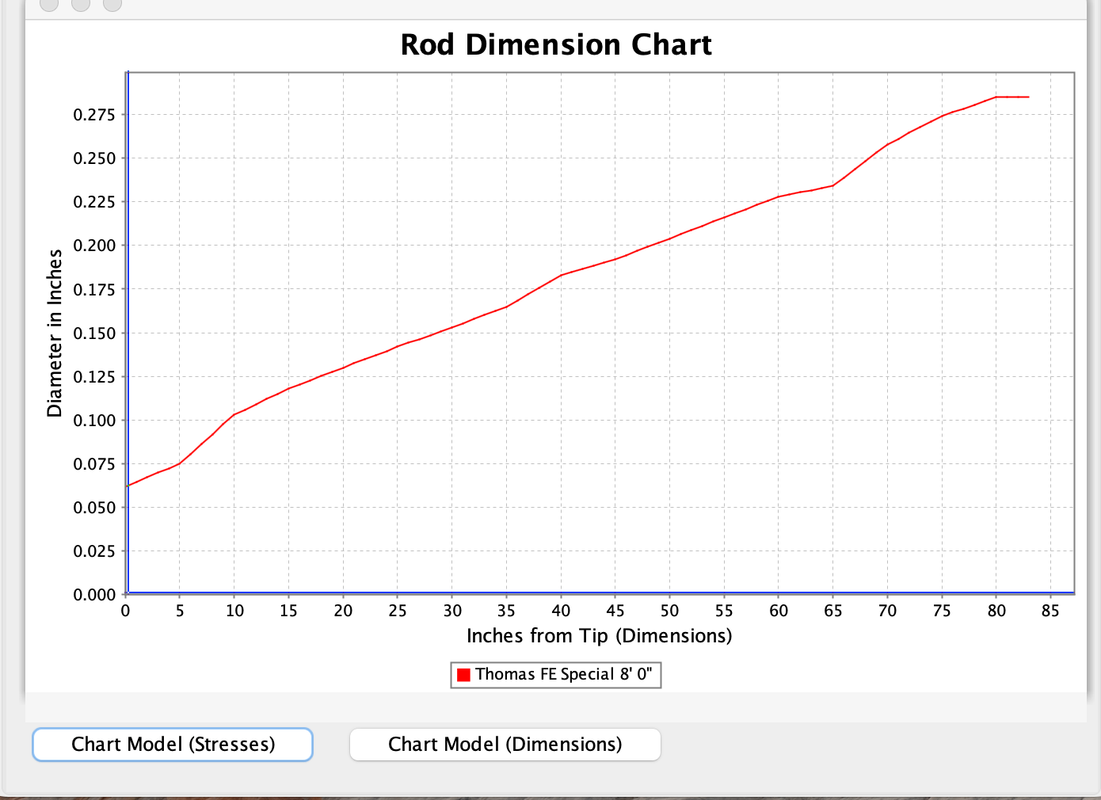This screenshot has height=800, width=1101.
Task: Select the legend label Thomas FE Special 8' 0"
Action: click(564, 674)
